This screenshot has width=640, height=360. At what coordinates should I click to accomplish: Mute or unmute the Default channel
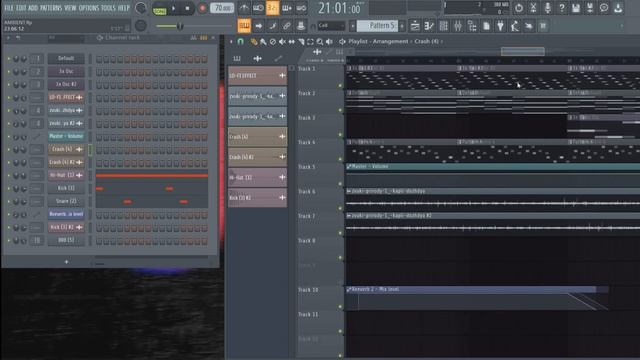(8, 59)
